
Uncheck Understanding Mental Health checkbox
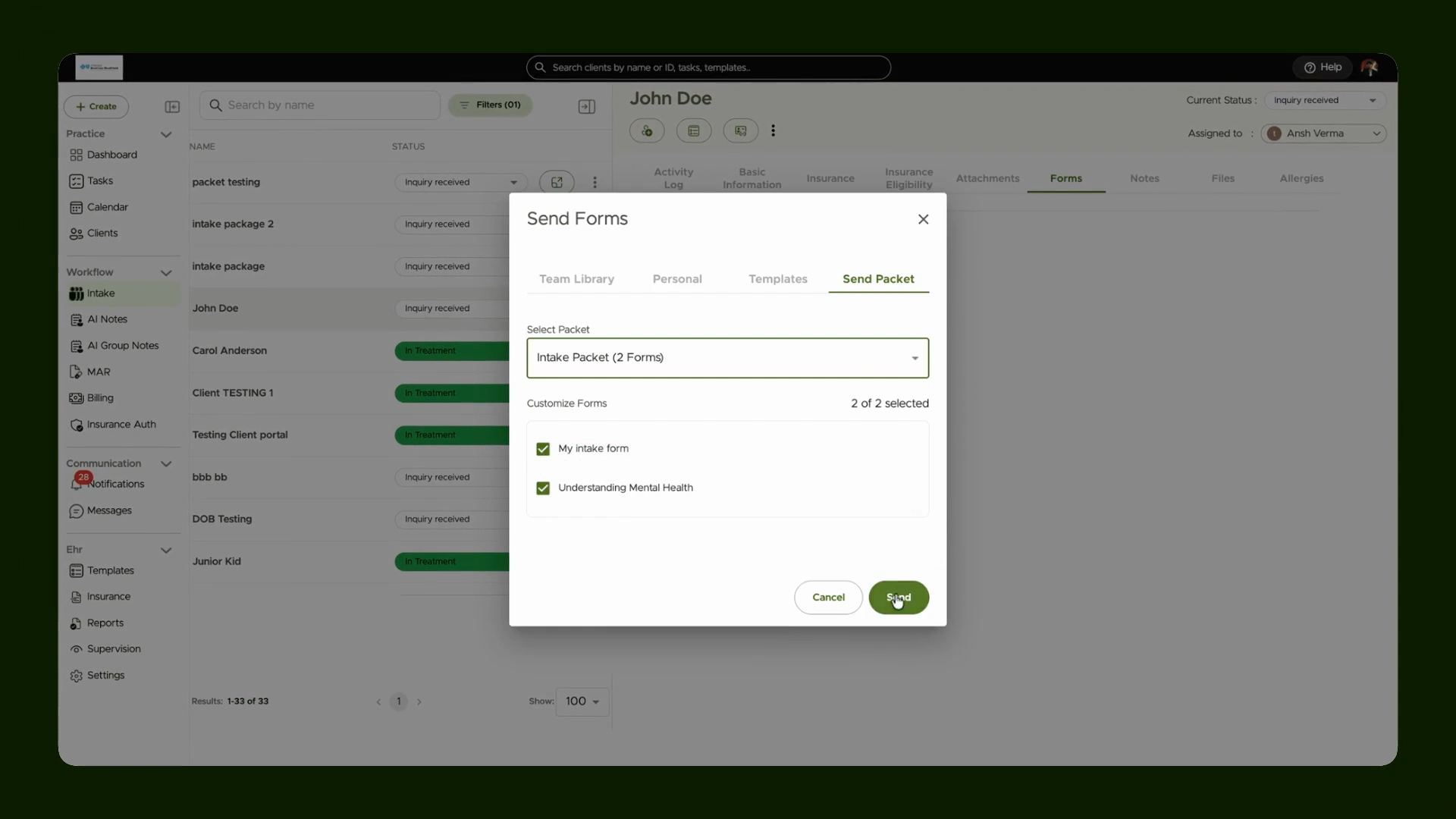543,488
